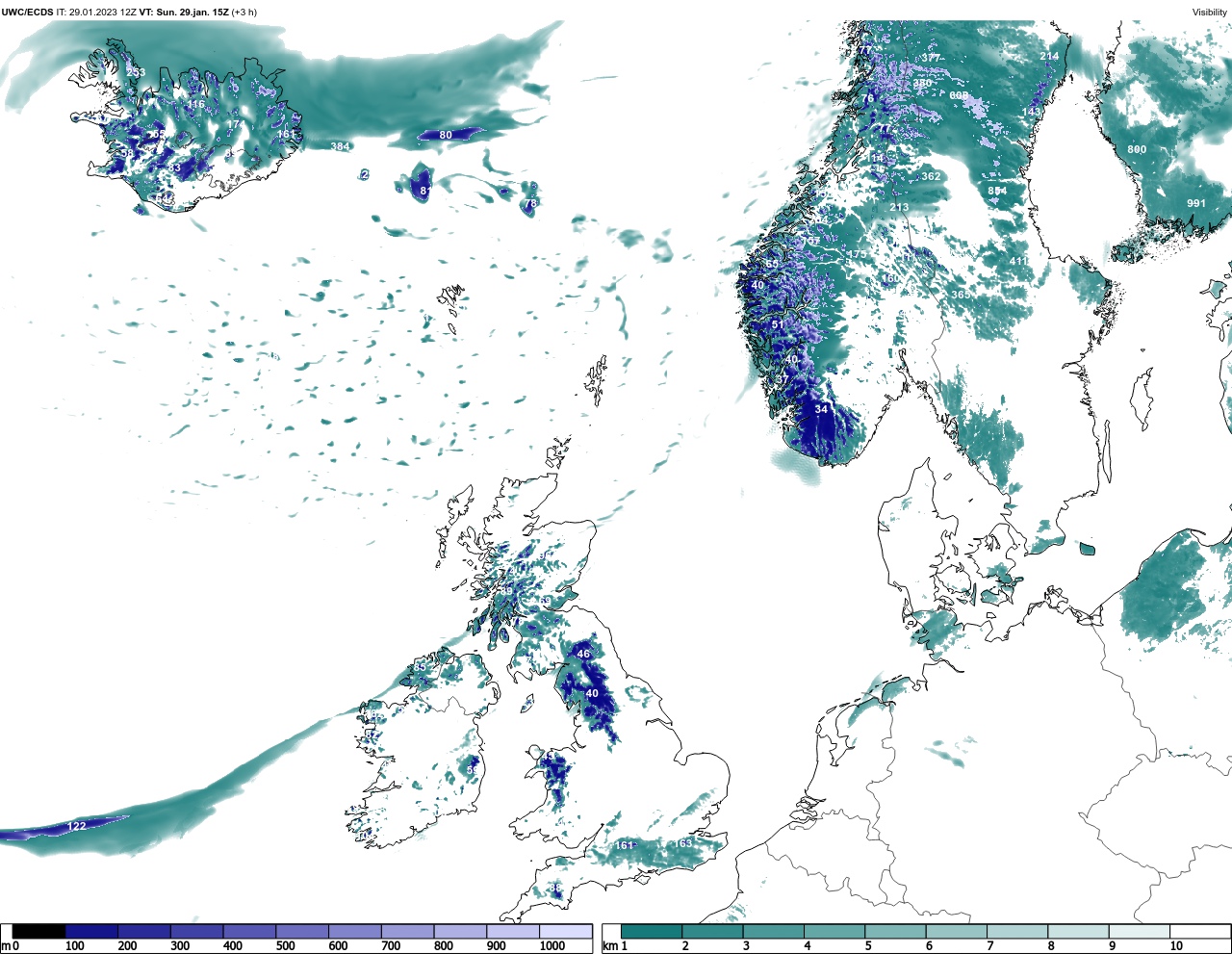Click the '411' value over eastern Sweden
The width and height of the screenshot is (1232, 954).
tap(1018, 261)
